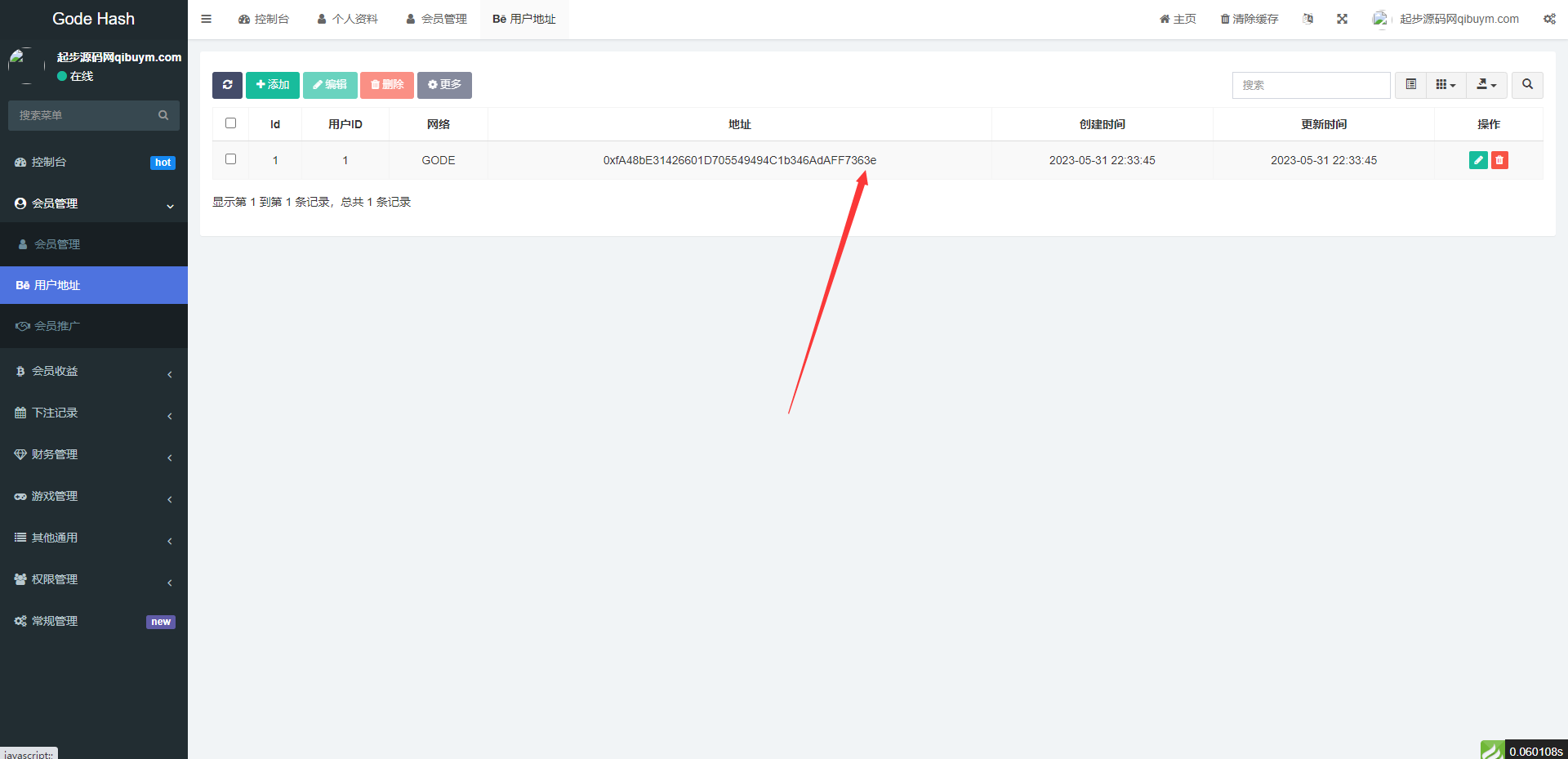Click the avatar in the top navbar
Image resolution: width=1568 pixels, height=759 pixels.
tap(1380, 19)
